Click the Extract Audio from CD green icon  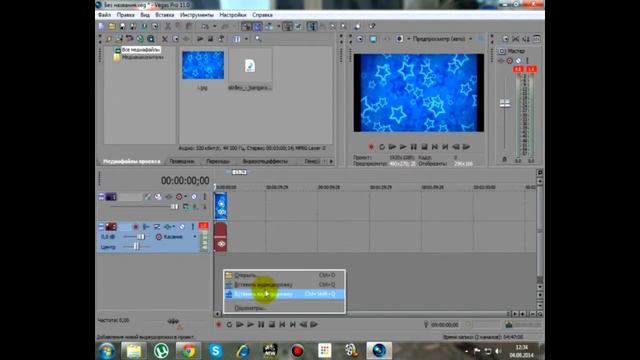coord(140,39)
